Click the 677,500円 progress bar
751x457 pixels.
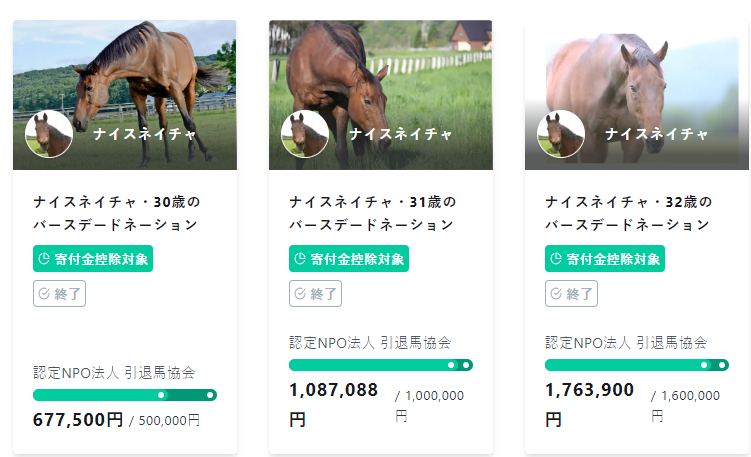tap(125, 395)
